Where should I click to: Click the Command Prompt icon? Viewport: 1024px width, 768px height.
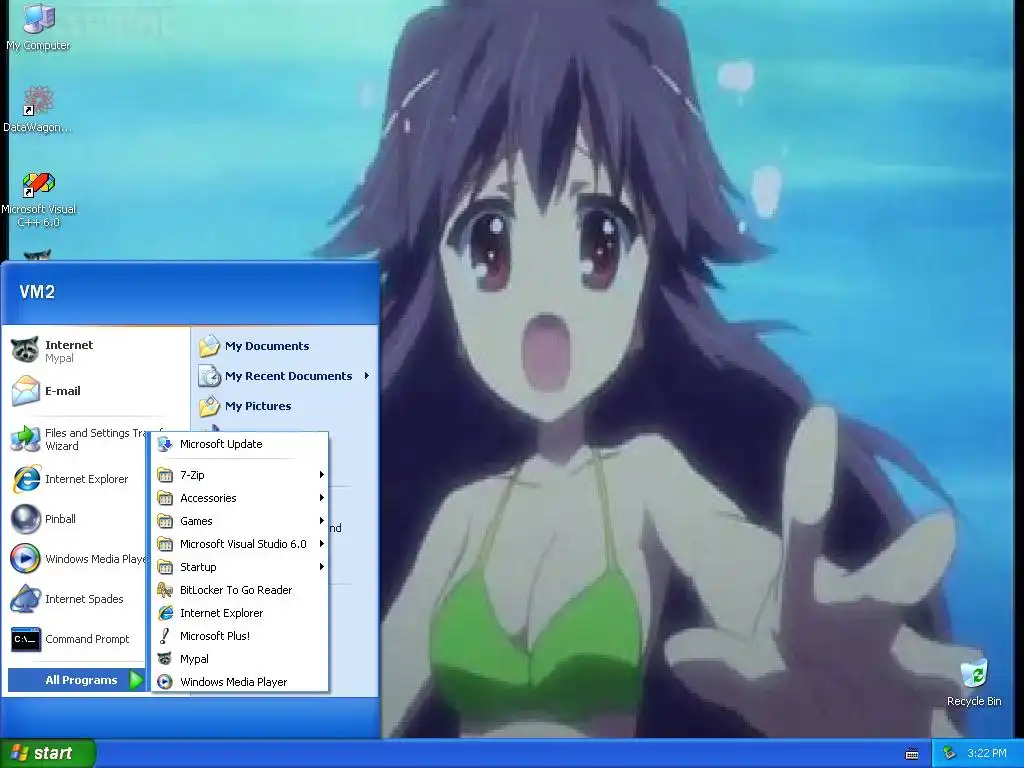[25, 639]
